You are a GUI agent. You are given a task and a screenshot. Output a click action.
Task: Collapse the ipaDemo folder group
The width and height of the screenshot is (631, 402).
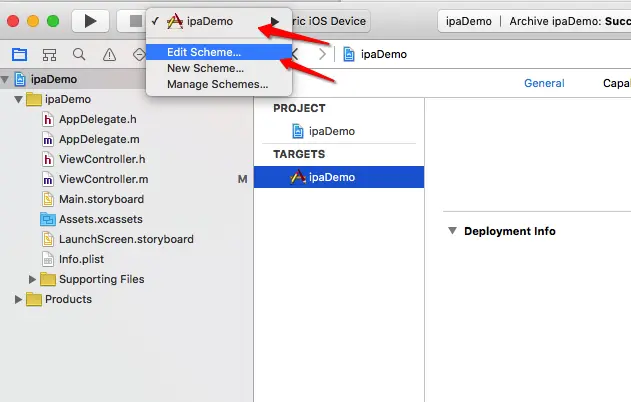[18, 99]
